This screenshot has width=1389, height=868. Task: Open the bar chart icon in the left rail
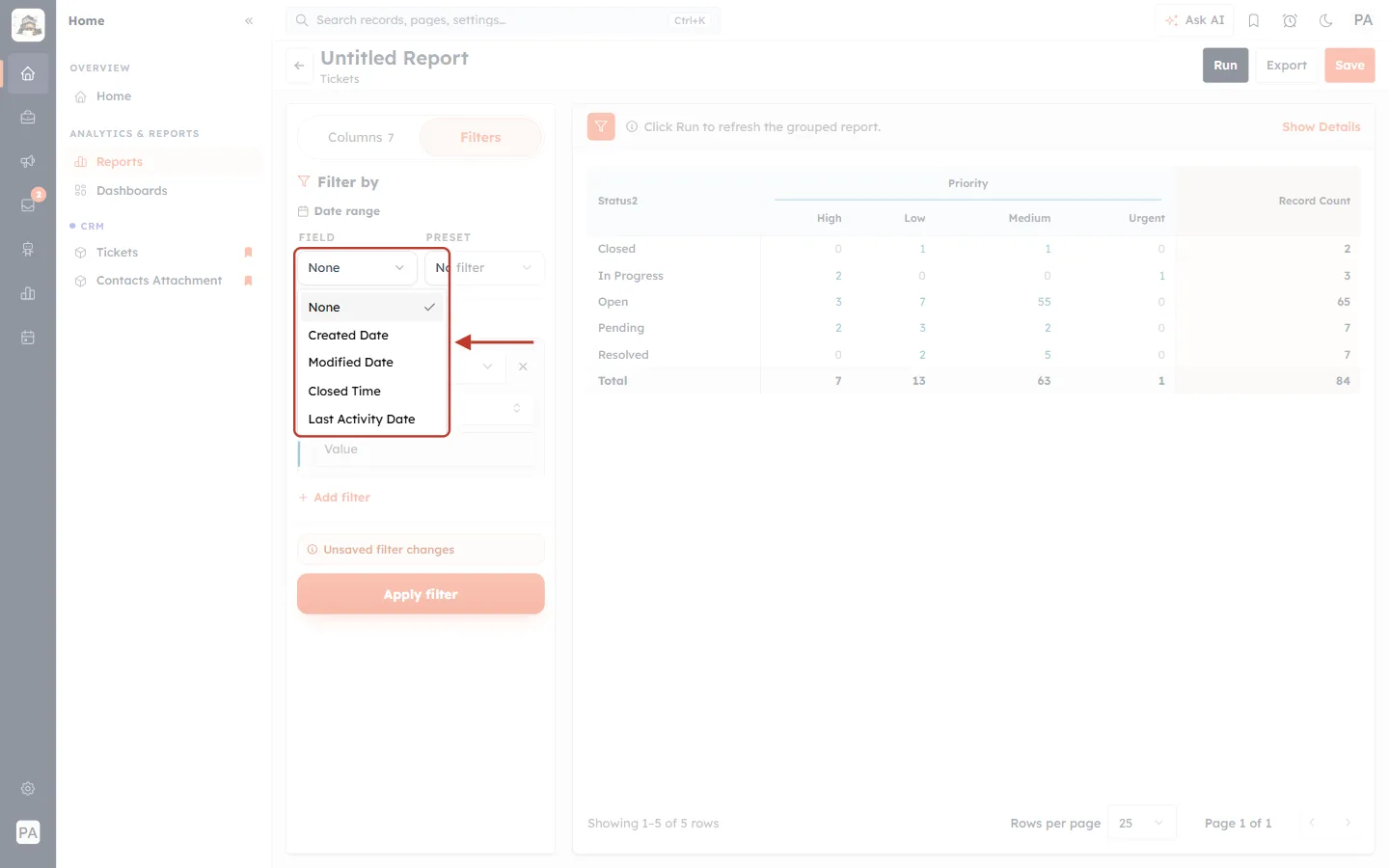pos(28,293)
